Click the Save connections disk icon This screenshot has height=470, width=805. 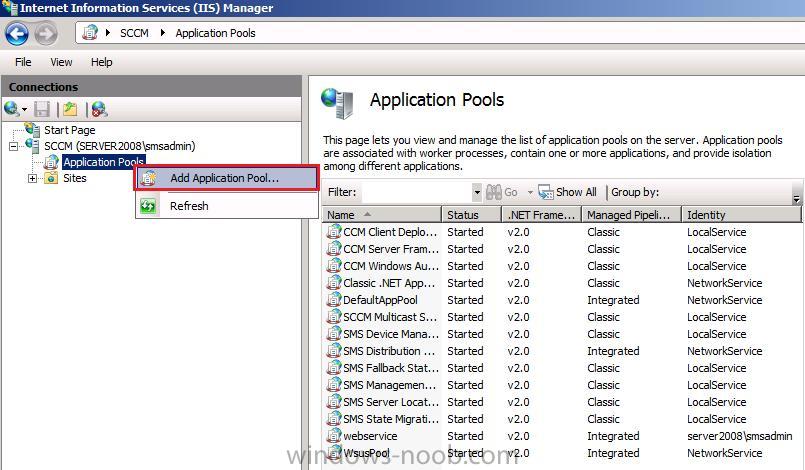(42, 109)
